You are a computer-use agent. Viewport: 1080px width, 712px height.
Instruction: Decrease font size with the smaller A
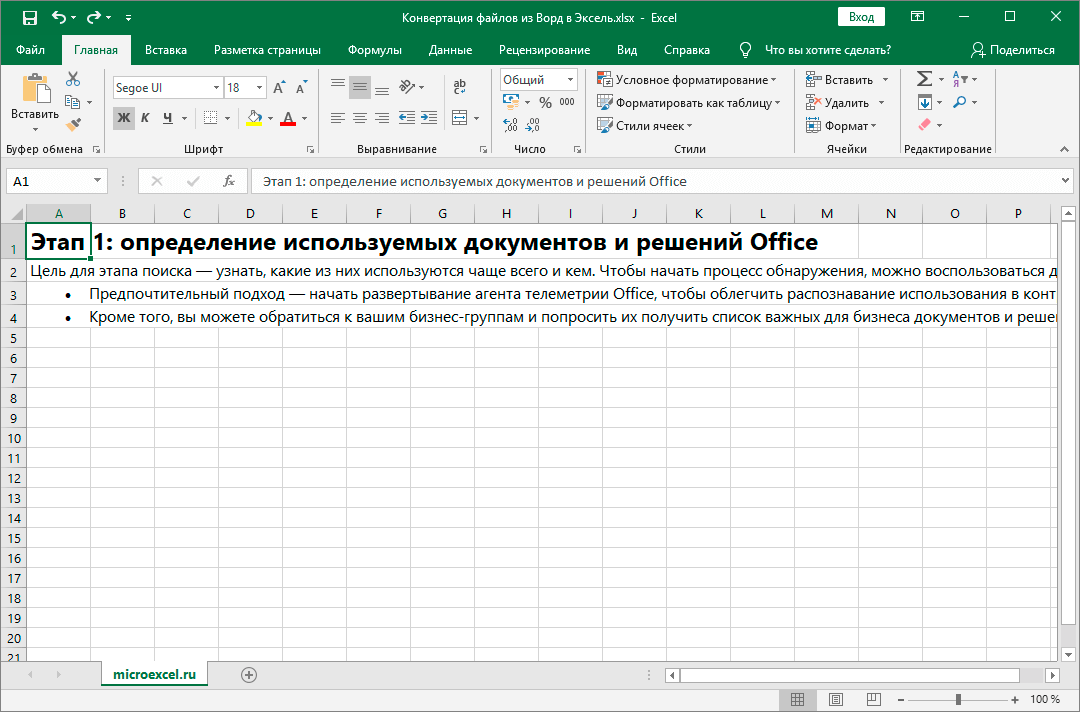(302, 87)
